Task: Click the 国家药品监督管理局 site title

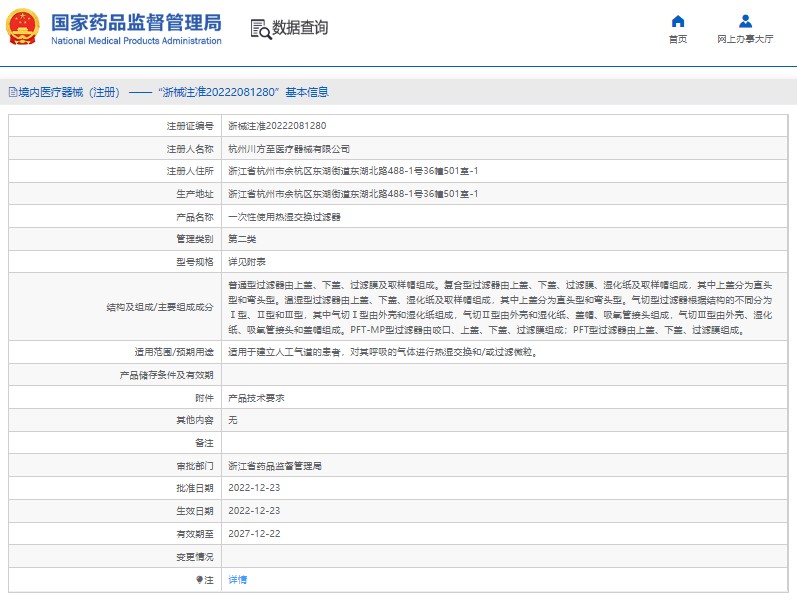Action: click(135, 22)
